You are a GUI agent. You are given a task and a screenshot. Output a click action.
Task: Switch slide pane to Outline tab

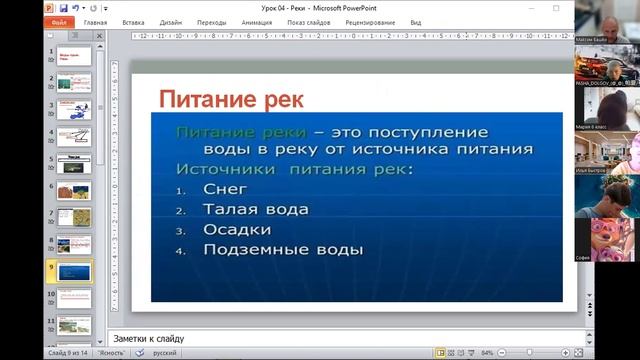75,36
